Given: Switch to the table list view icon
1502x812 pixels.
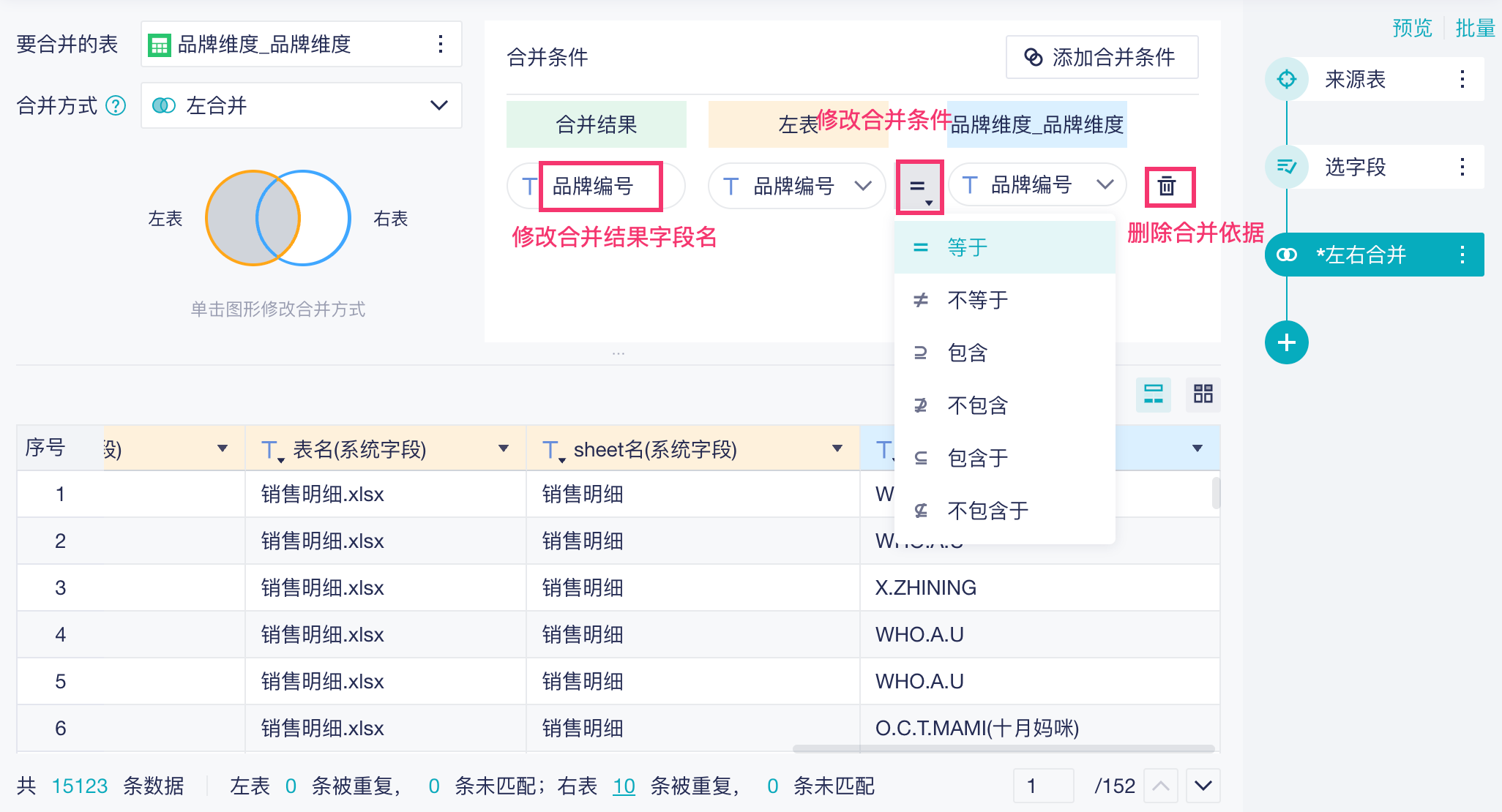Looking at the screenshot, I should (x=1153, y=394).
